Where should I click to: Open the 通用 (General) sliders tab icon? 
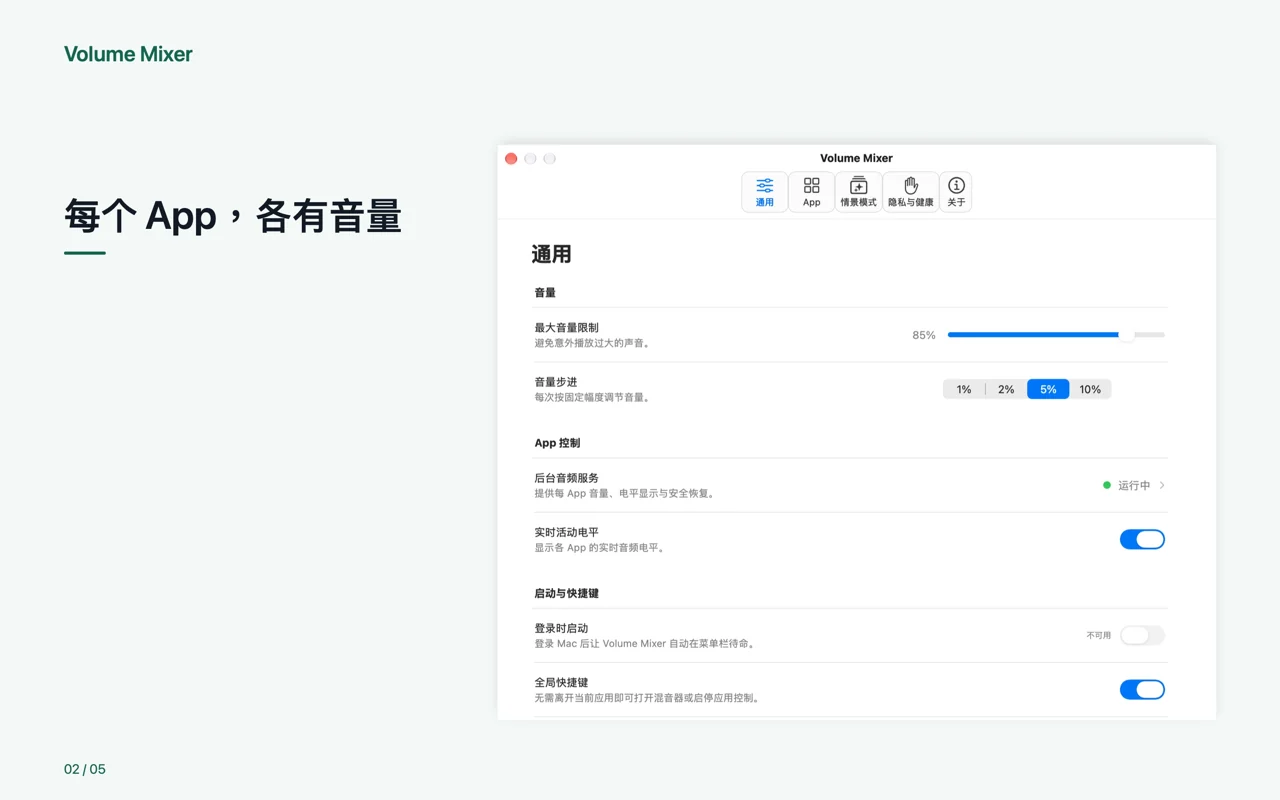765,192
